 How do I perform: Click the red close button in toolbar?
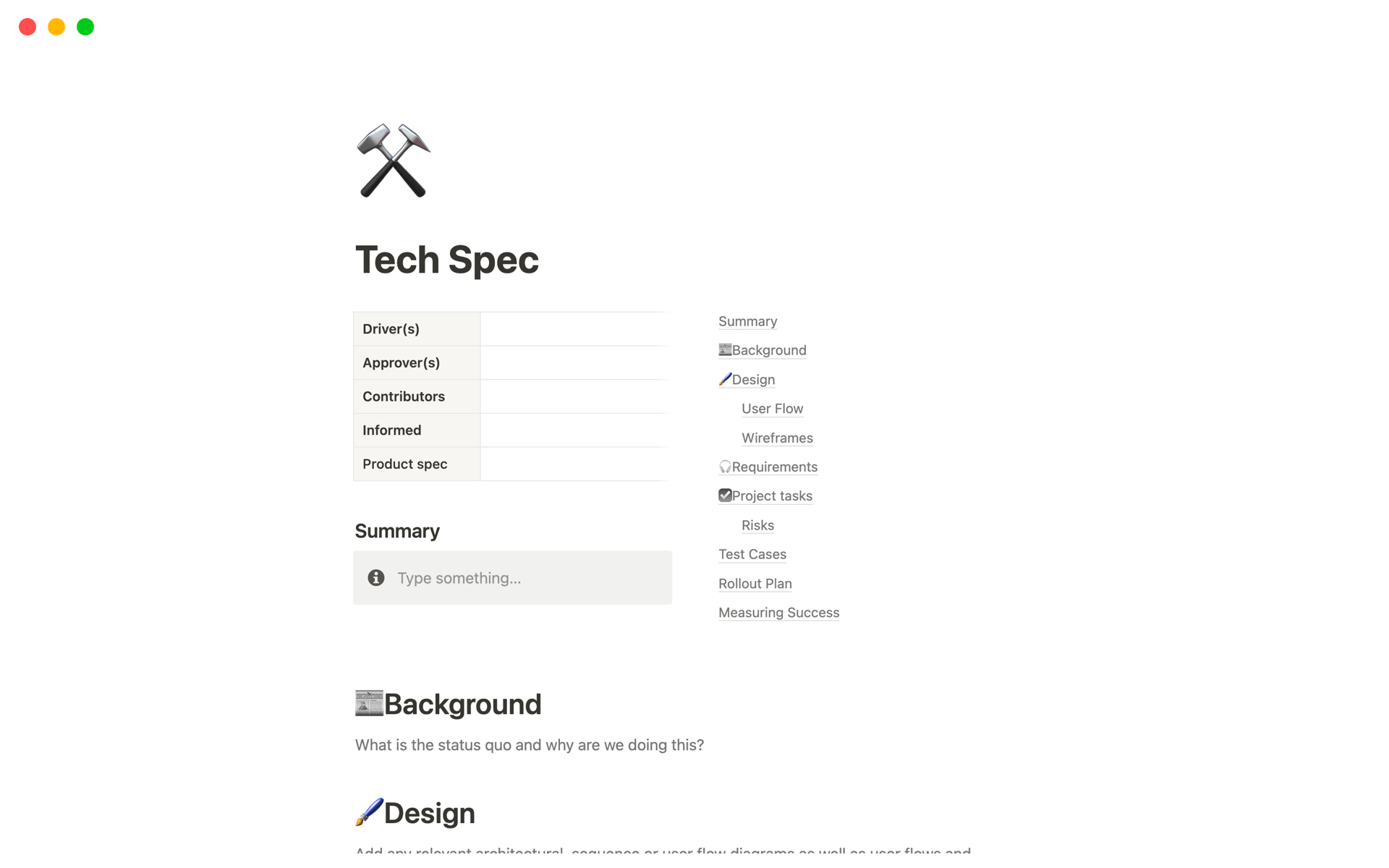pos(25,25)
